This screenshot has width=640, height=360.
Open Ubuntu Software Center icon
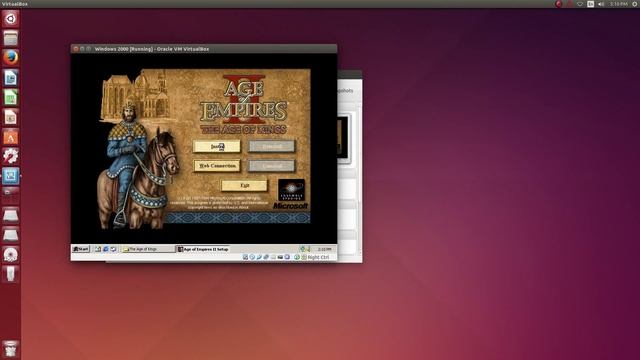click(11, 136)
